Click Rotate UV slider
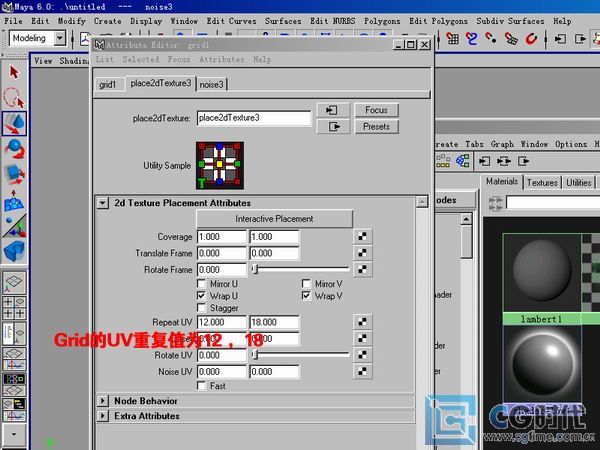 301,355
